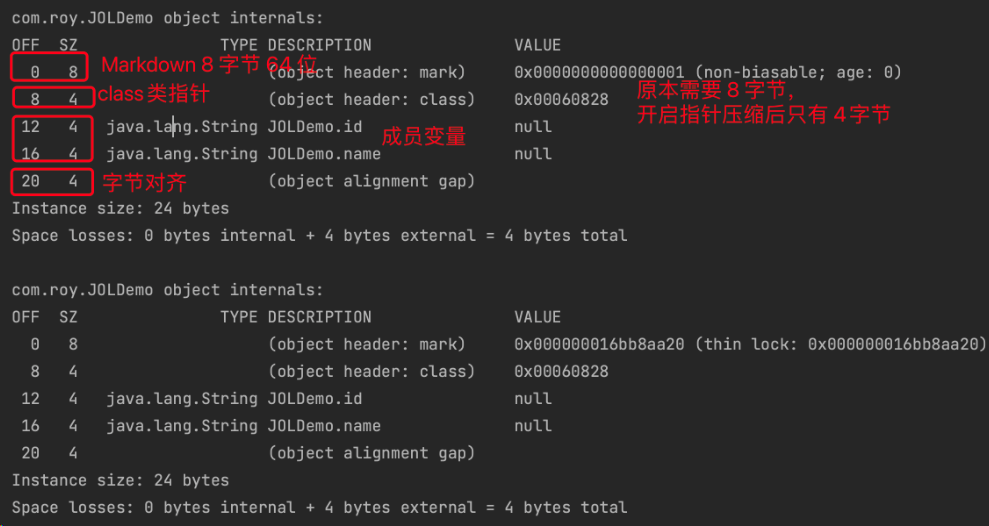Click the DESCRIPTION column header in second dump
Viewport: 989px width, 526px height.
coord(319,317)
